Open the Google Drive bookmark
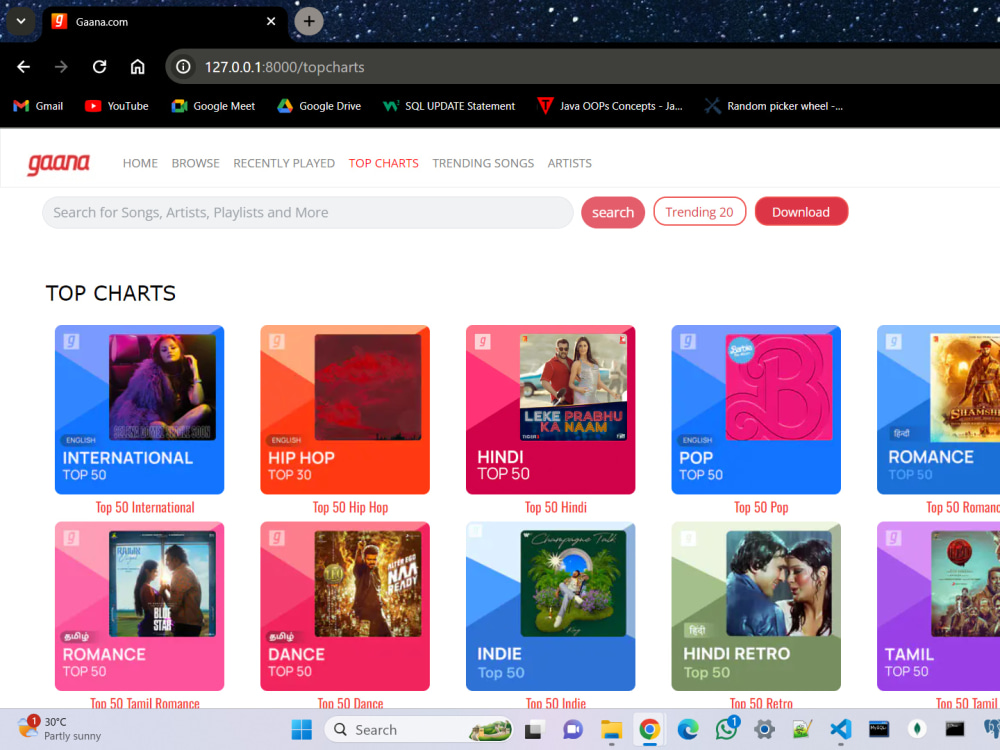Image resolution: width=1000 pixels, height=750 pixels. [319, 106]
